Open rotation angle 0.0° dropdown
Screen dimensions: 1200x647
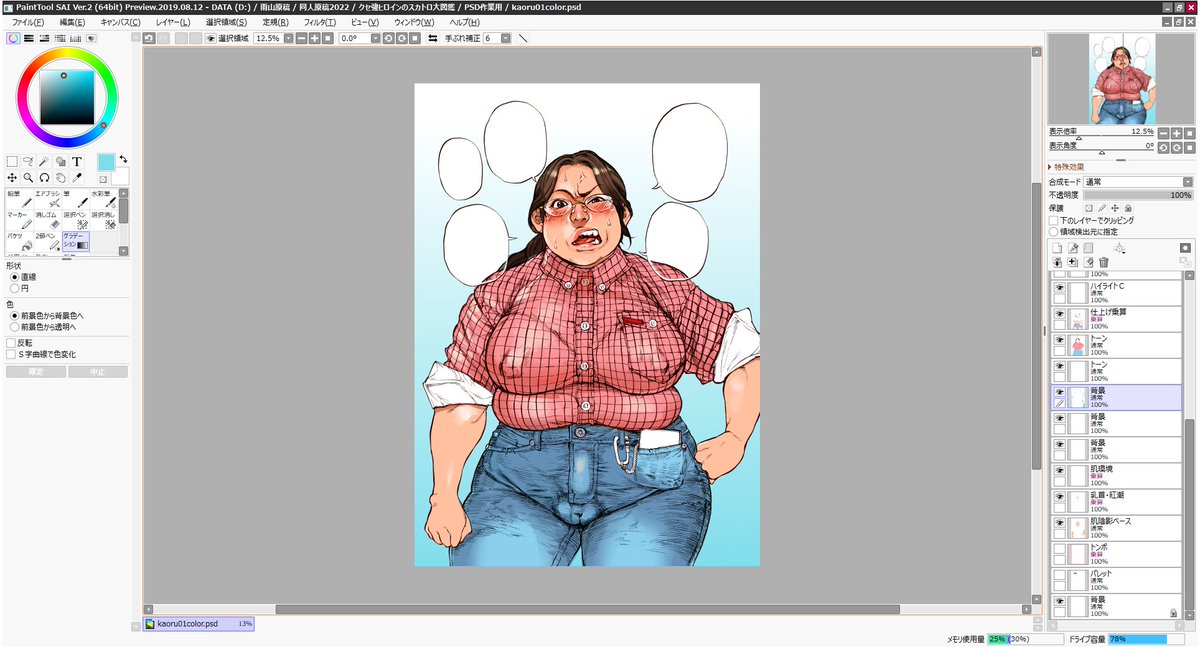coord(375,38)
